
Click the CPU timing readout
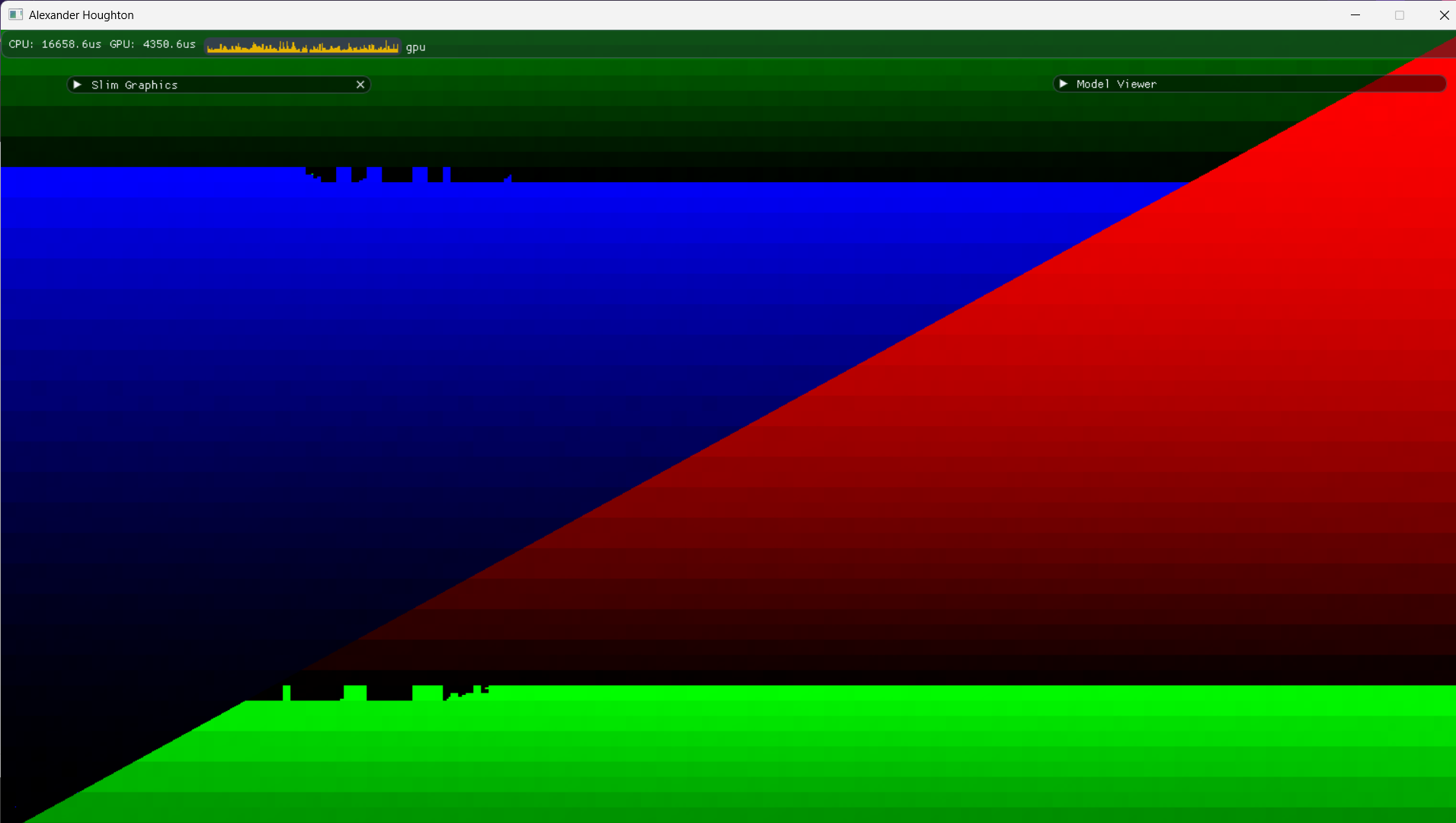[55, 44]
